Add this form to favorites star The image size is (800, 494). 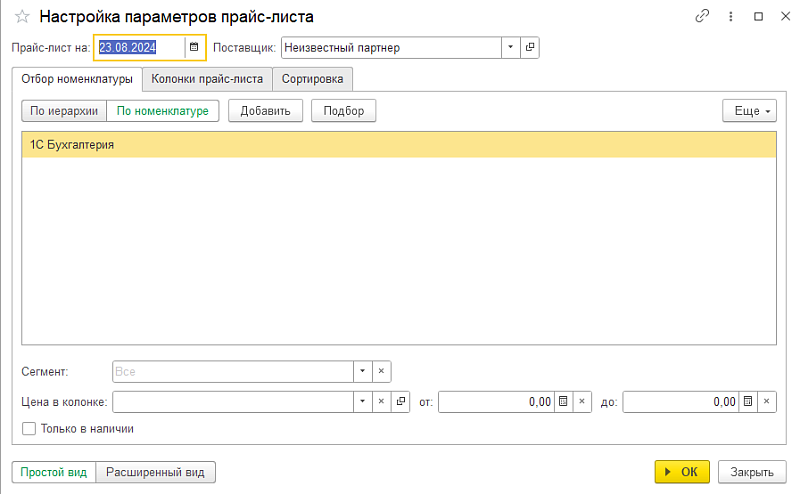[21, 17]
